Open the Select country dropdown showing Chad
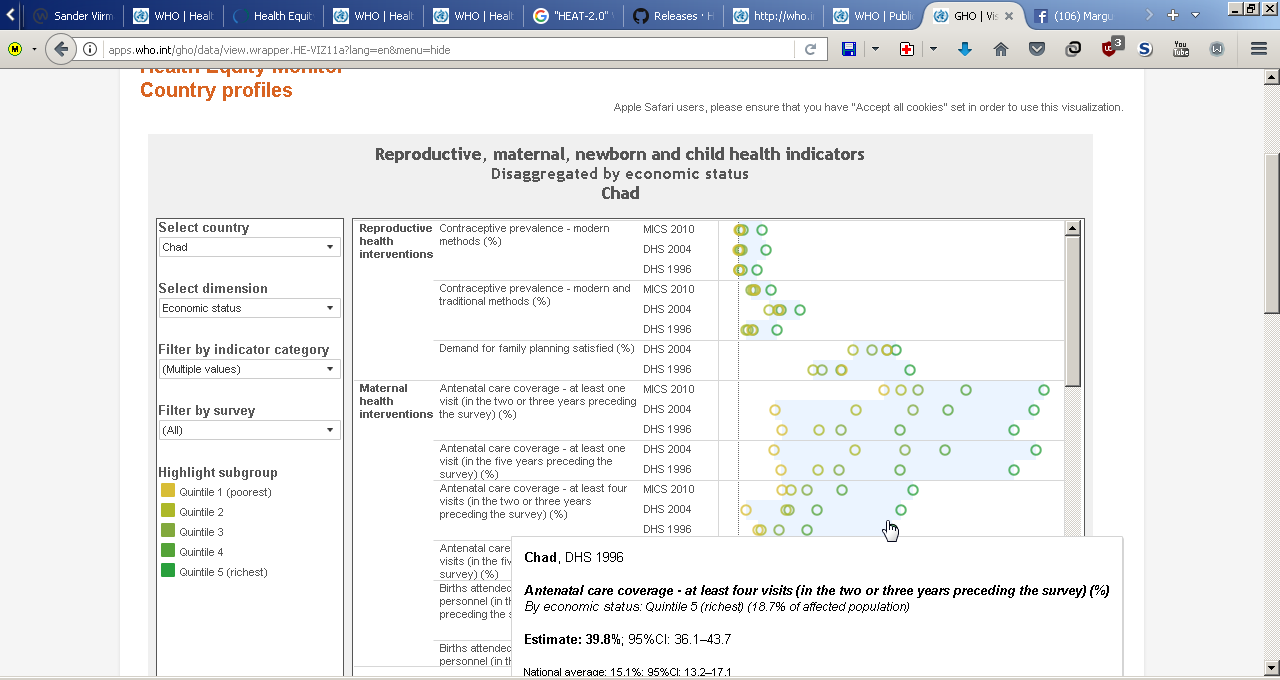The image size is (1280, 680). point(249,247)
